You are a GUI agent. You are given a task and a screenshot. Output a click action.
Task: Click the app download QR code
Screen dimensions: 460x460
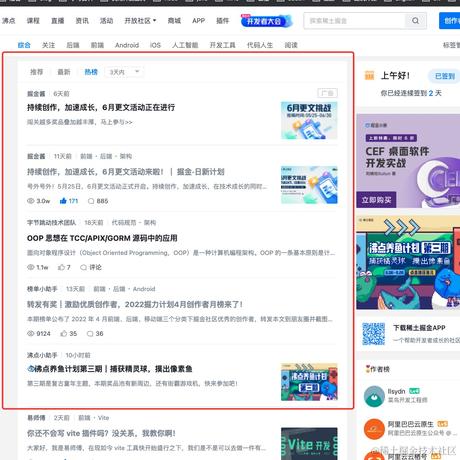pyautogui.click(x=374, y=334)
